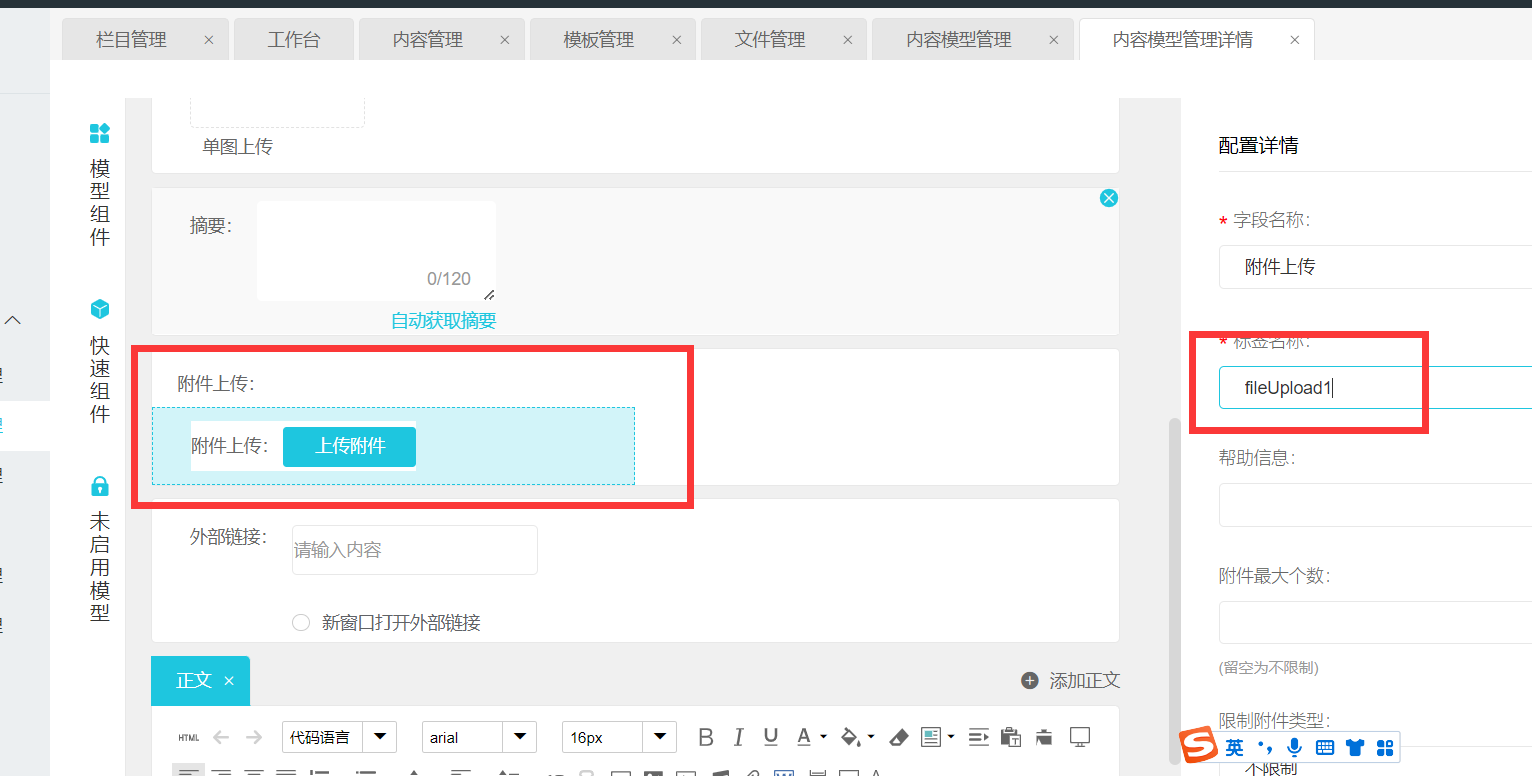The height and width of the screenshot is (776, 1532).
Task: Click the 字段名称 field containing 附件上传
Action: 1375,267
